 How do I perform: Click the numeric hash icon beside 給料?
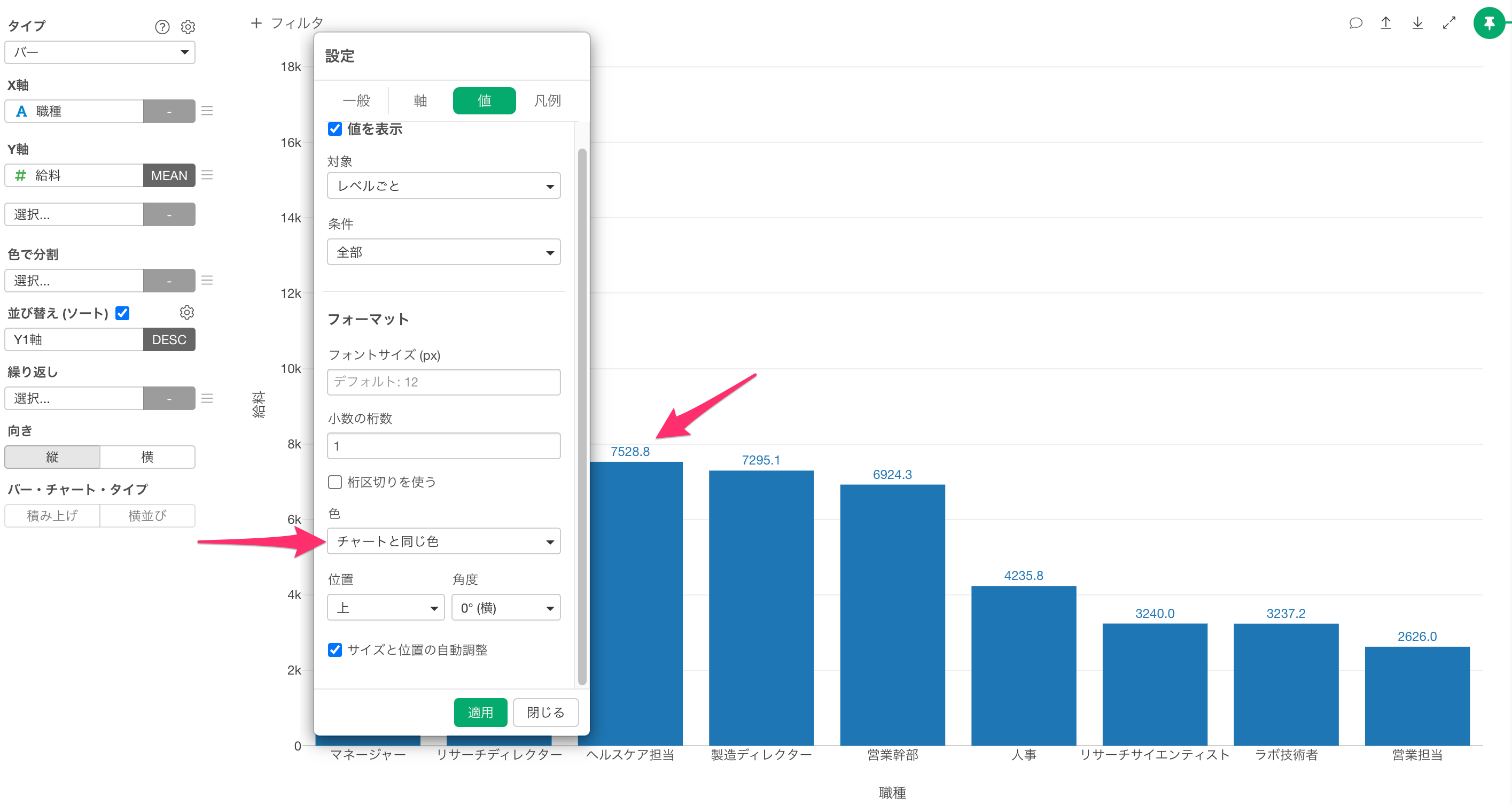(20, 175)
